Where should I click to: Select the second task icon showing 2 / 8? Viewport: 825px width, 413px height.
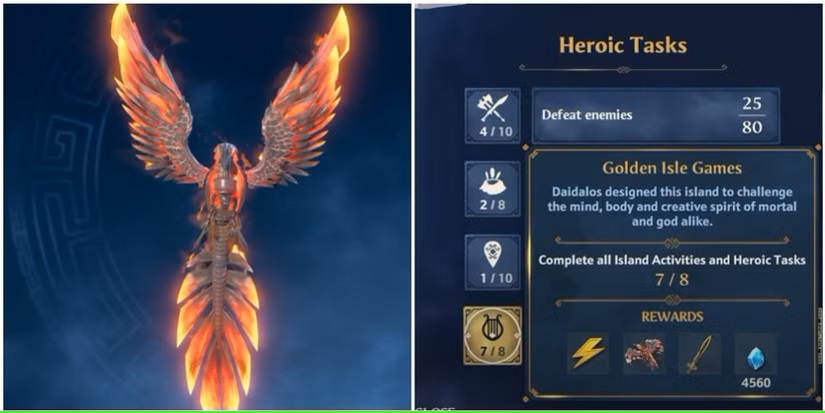[x=492, y=189]
